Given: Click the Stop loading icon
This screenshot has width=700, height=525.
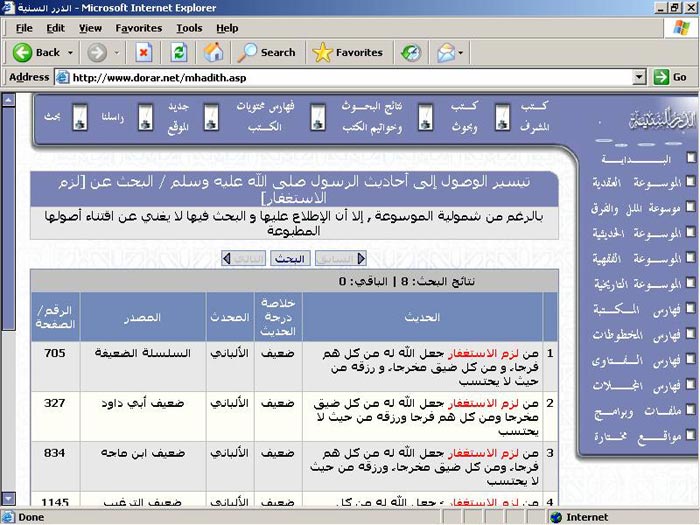Looking at the screenshot, I should 144,52.
